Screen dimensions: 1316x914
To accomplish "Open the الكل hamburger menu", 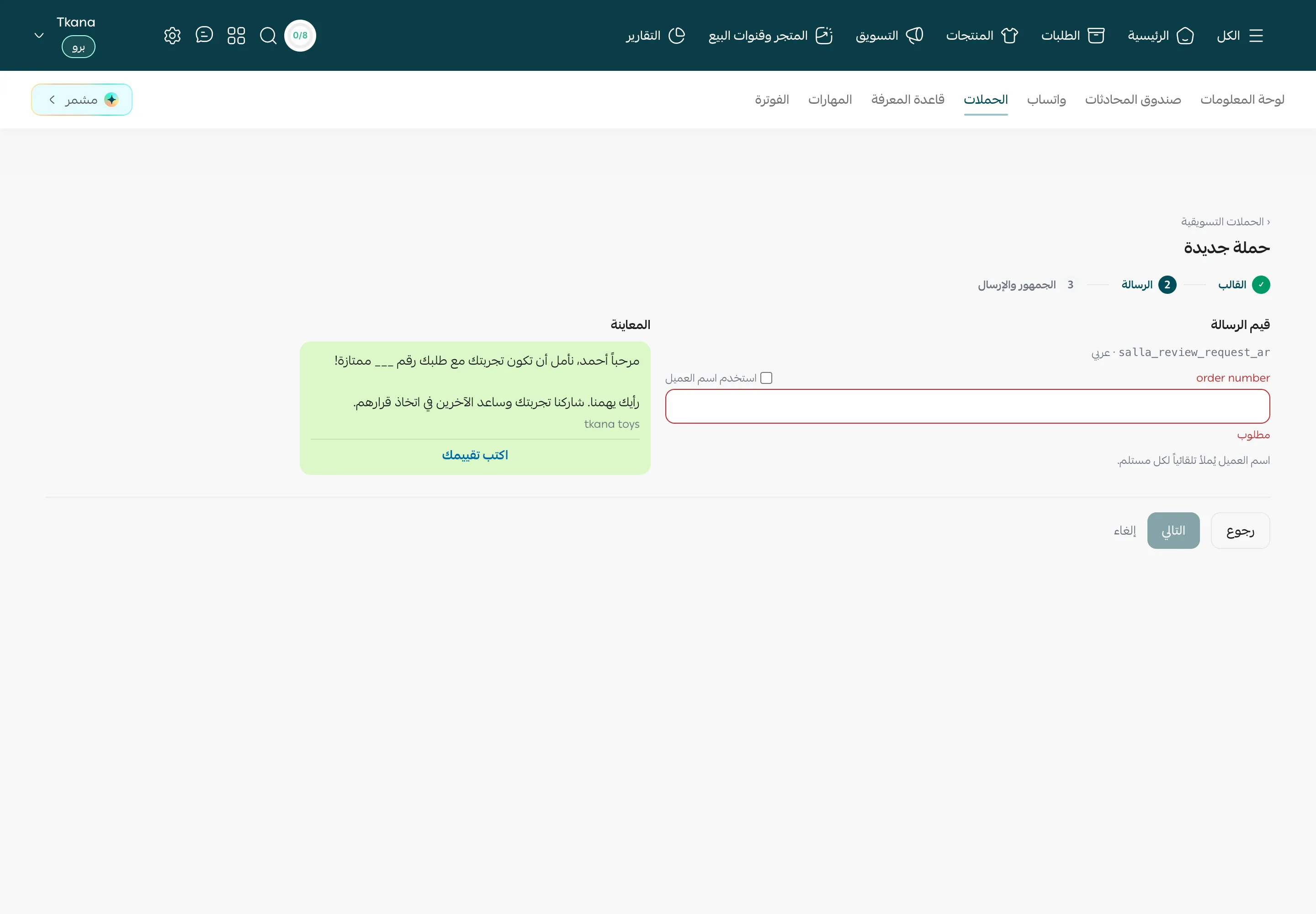I will tap(1240, 36).
